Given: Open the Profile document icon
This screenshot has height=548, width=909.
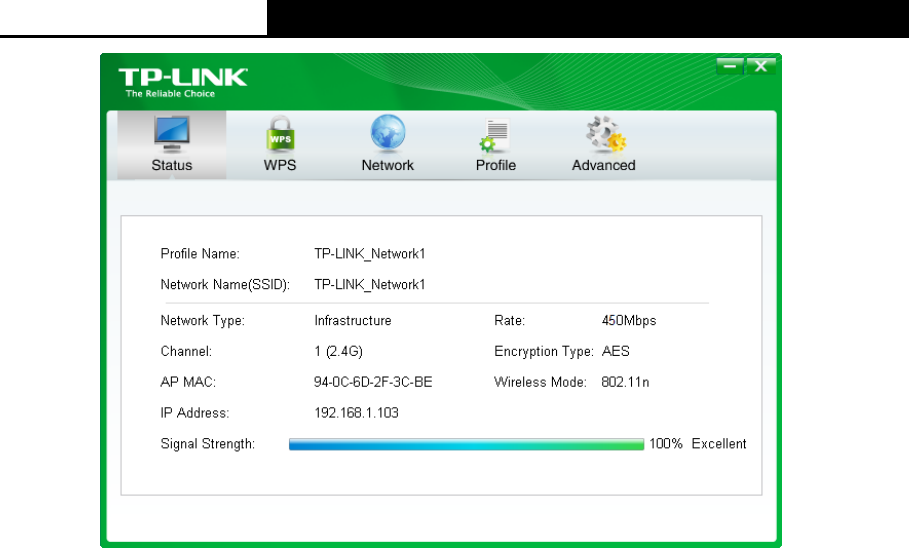Looking at the screenshot, I should [x=495, y=135].
